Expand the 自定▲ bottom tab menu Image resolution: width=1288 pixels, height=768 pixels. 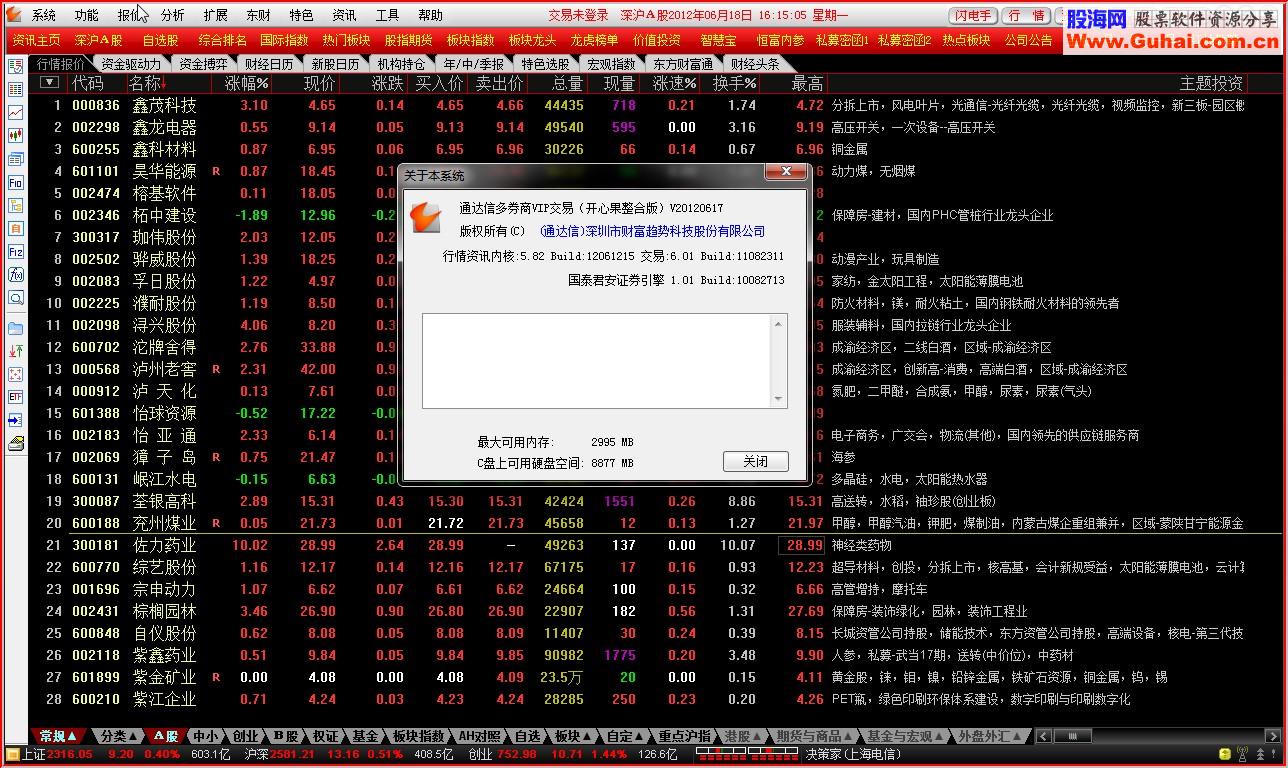(x=625, y=736)
